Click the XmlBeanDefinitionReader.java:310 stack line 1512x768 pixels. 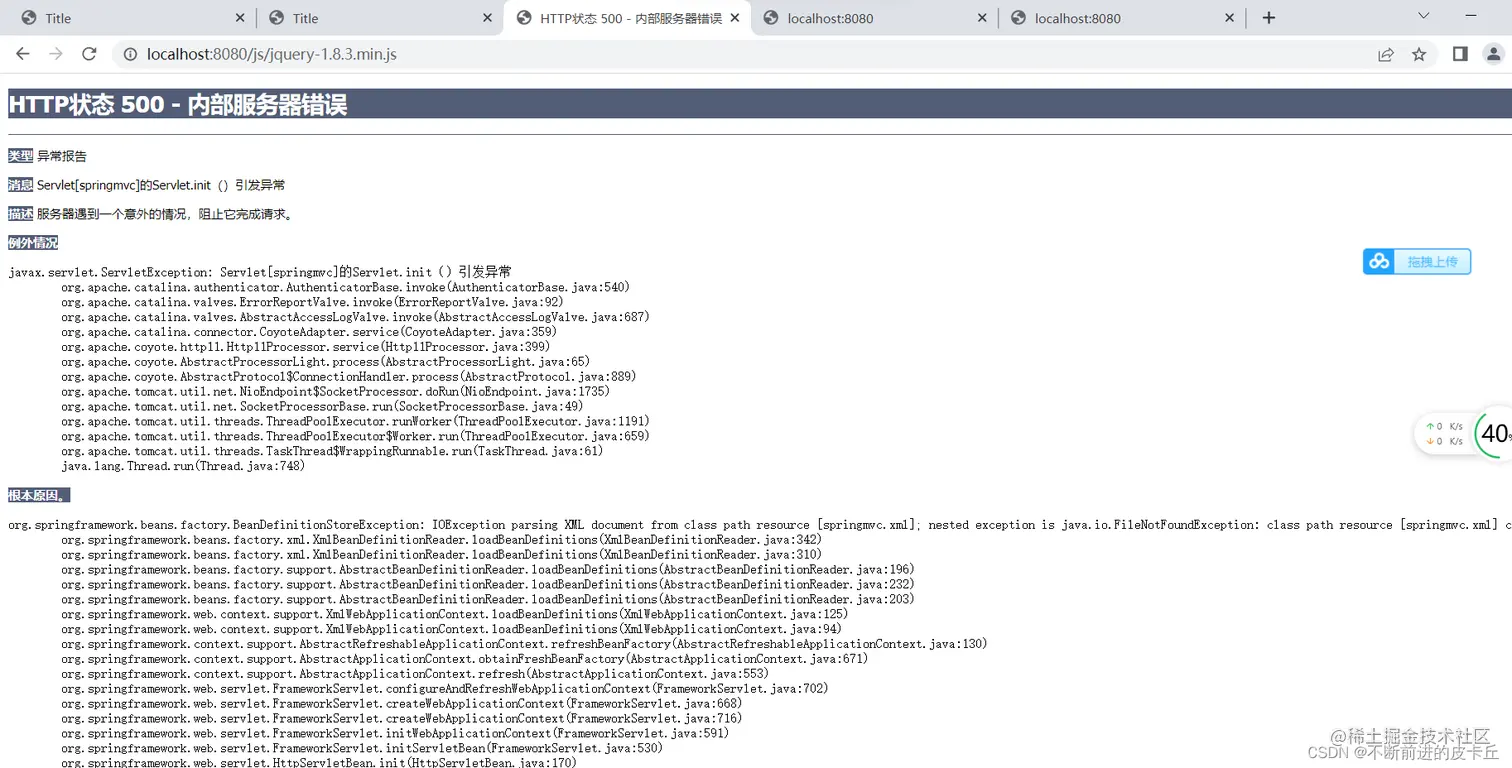(441, 555)
